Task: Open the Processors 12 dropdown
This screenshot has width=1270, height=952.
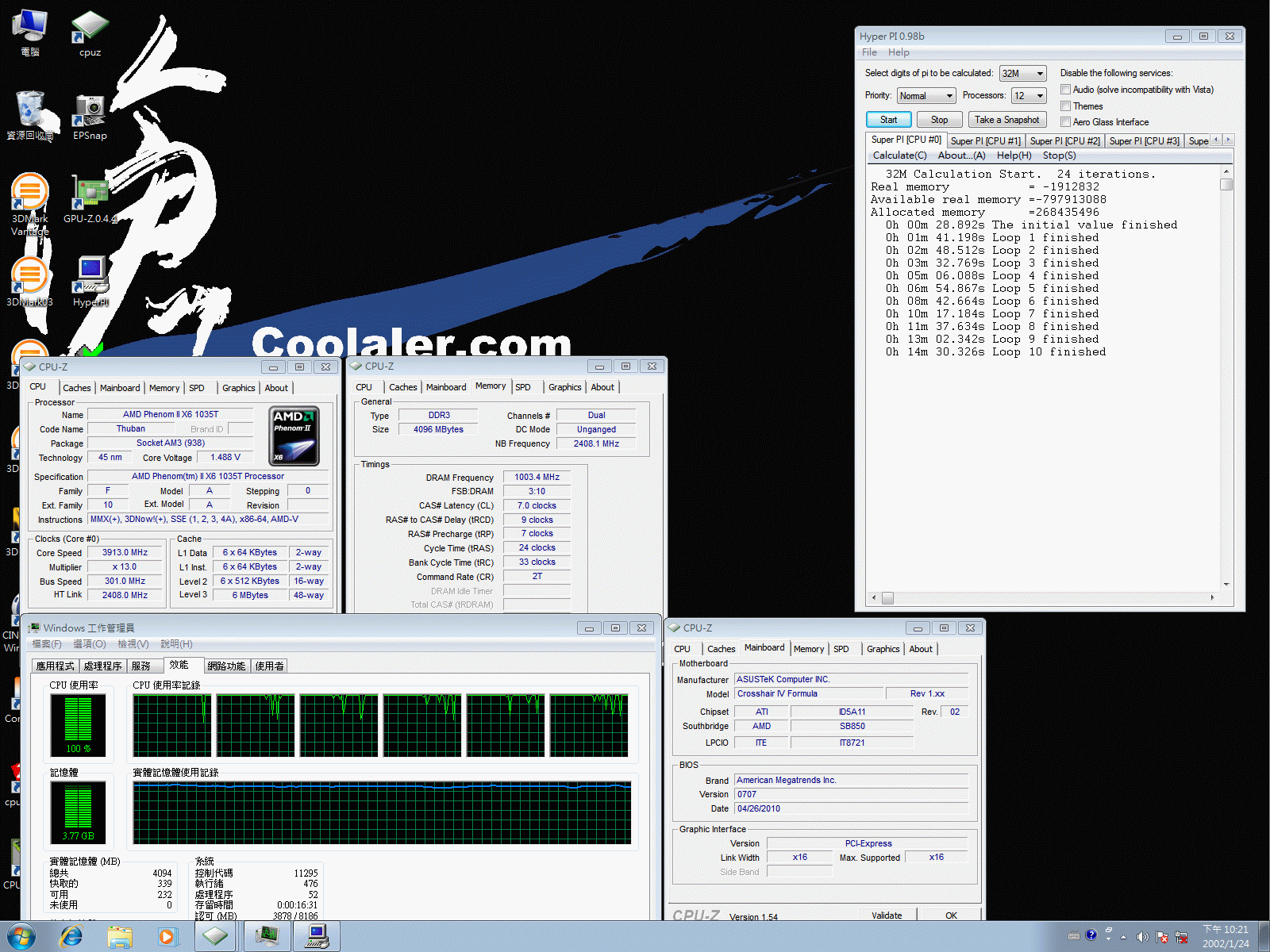Action: 1029,96
